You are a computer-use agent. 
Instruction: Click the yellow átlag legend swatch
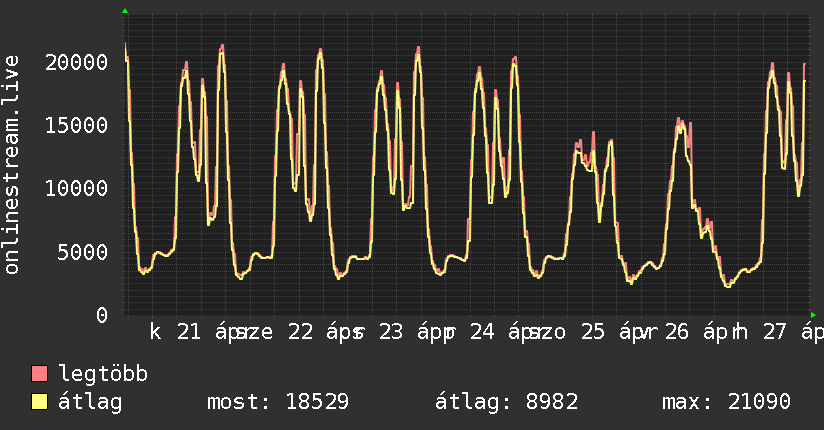point(39,402)
